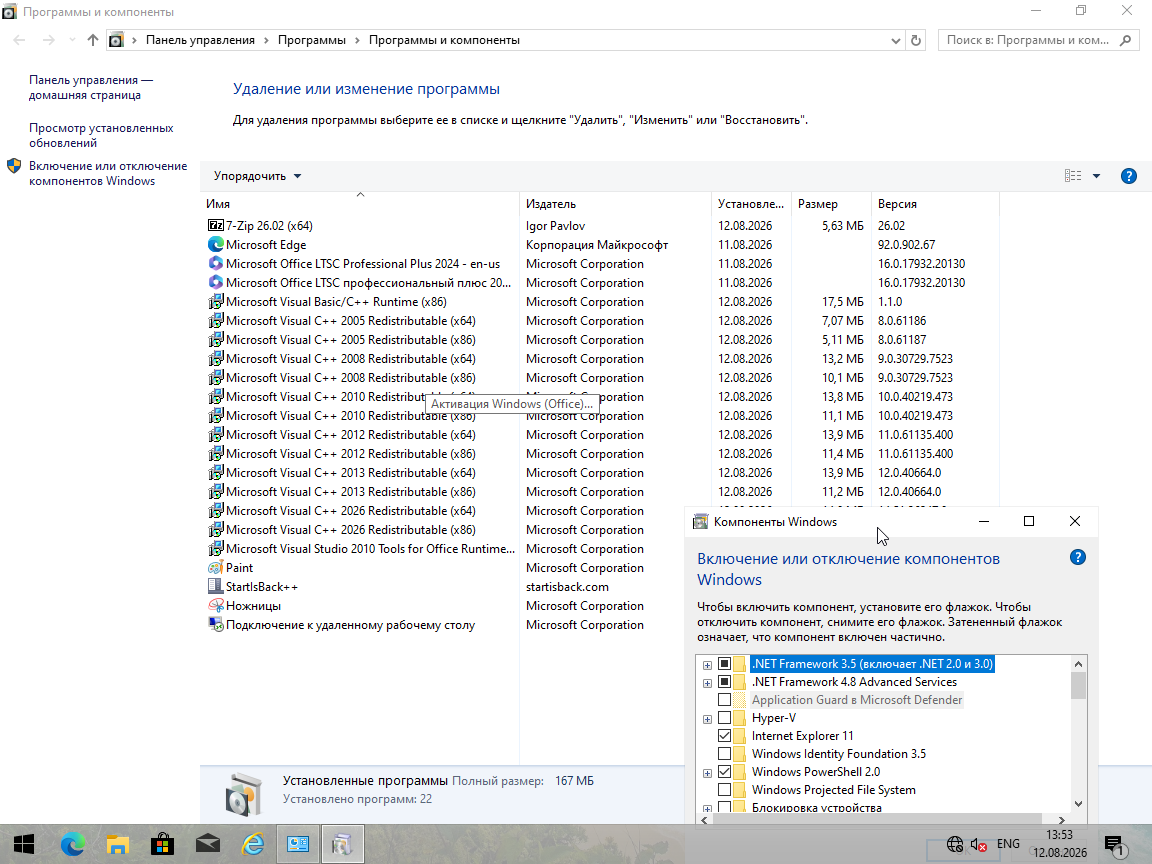Toggle the .NET Framework 3.5 checkbox
Viewport: 1152px width, 864px height.
(724, 664)
